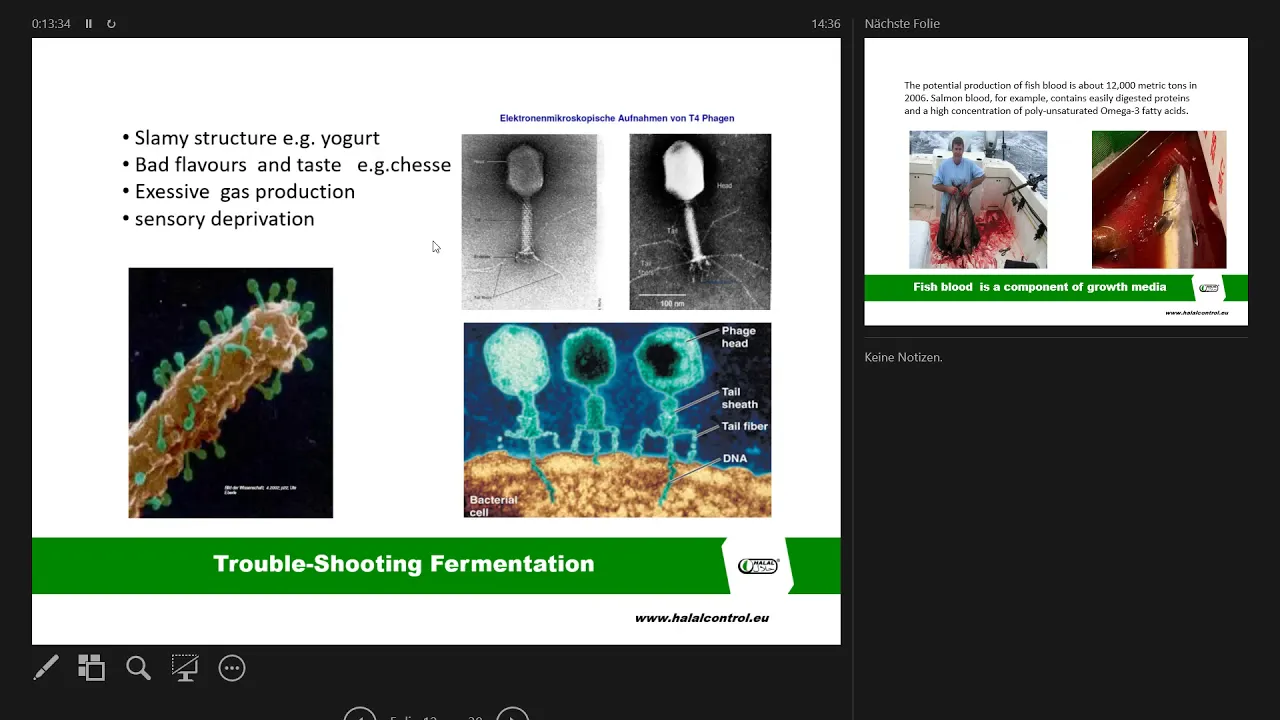The height and width of the screenshot is (720, 1280).
Task: Click the www.halalcontrol.eu link in next-slide preview
Action: pos(1196,313)
